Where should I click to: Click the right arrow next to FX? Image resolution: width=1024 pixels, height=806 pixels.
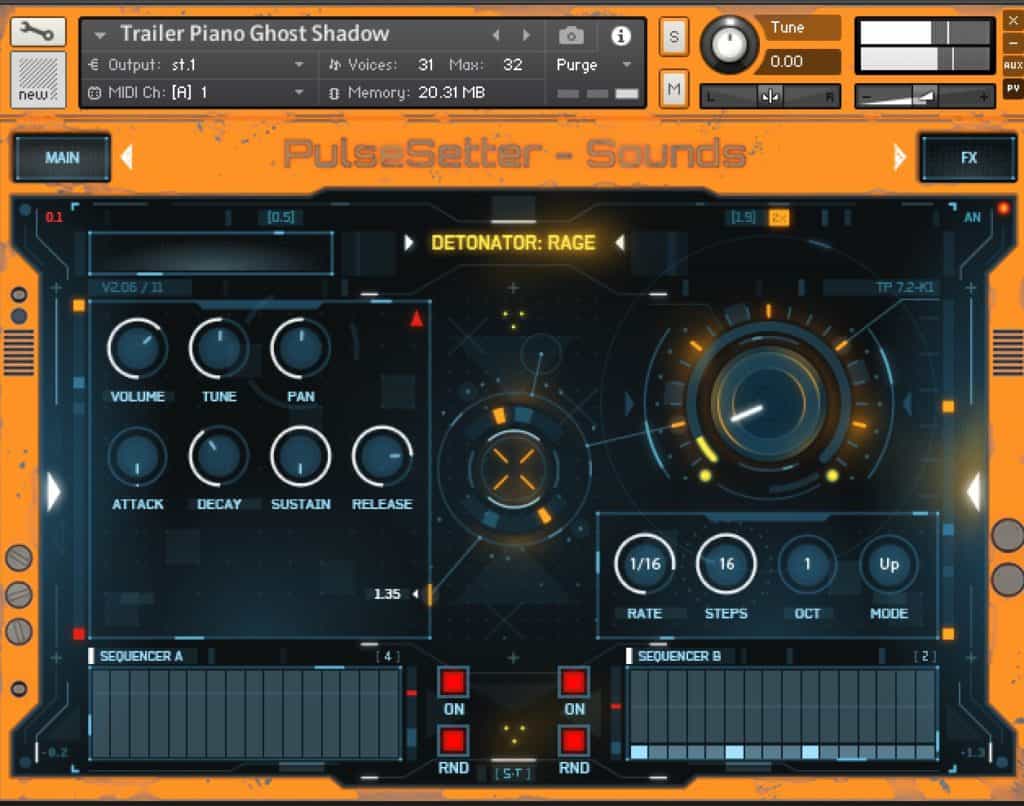tap(899, 157)
